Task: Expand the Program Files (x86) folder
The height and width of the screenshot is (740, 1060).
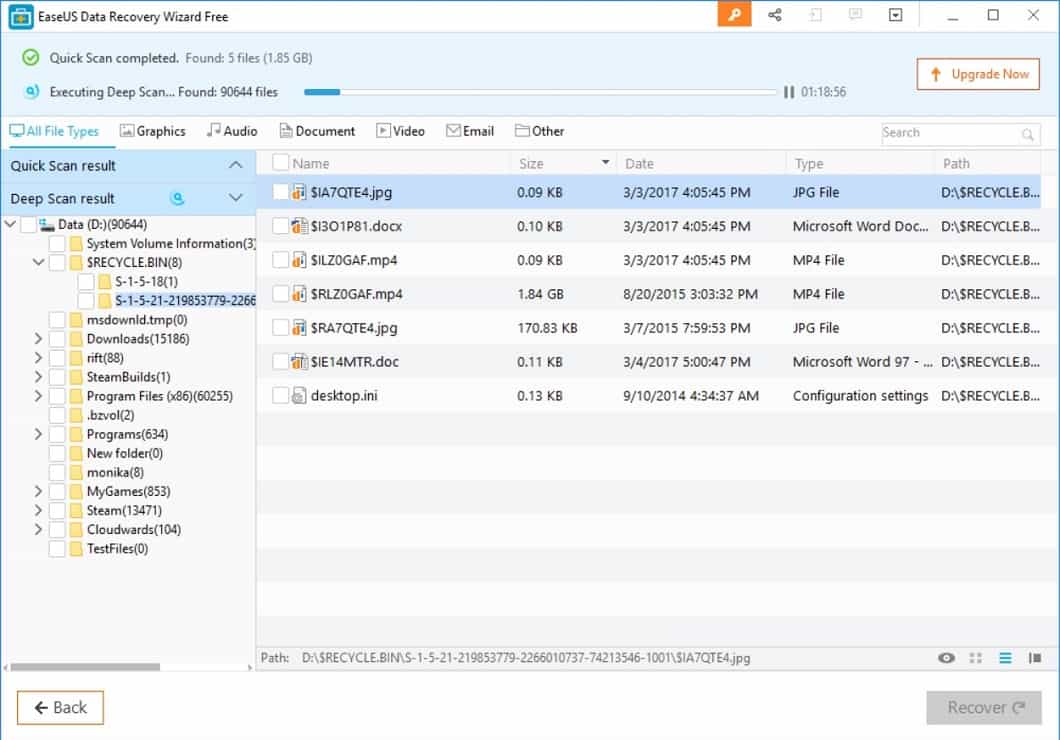Action: coord(39,396)
